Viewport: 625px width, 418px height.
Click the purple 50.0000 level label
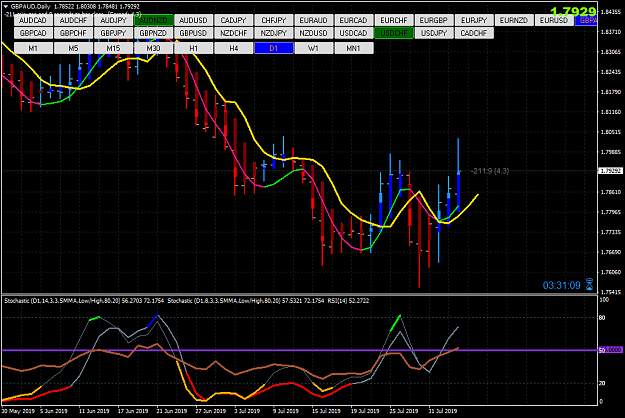click(611, 350)
